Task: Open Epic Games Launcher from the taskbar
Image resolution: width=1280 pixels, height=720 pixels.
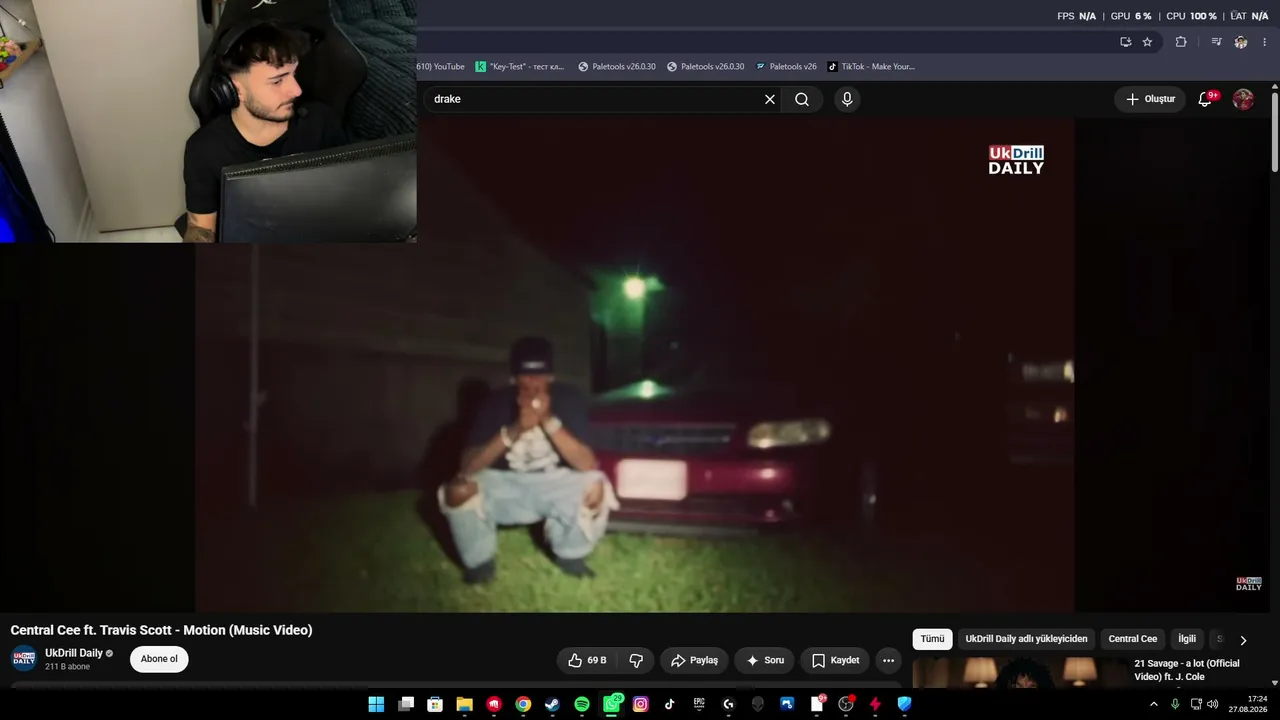Action: coord(699,704)
